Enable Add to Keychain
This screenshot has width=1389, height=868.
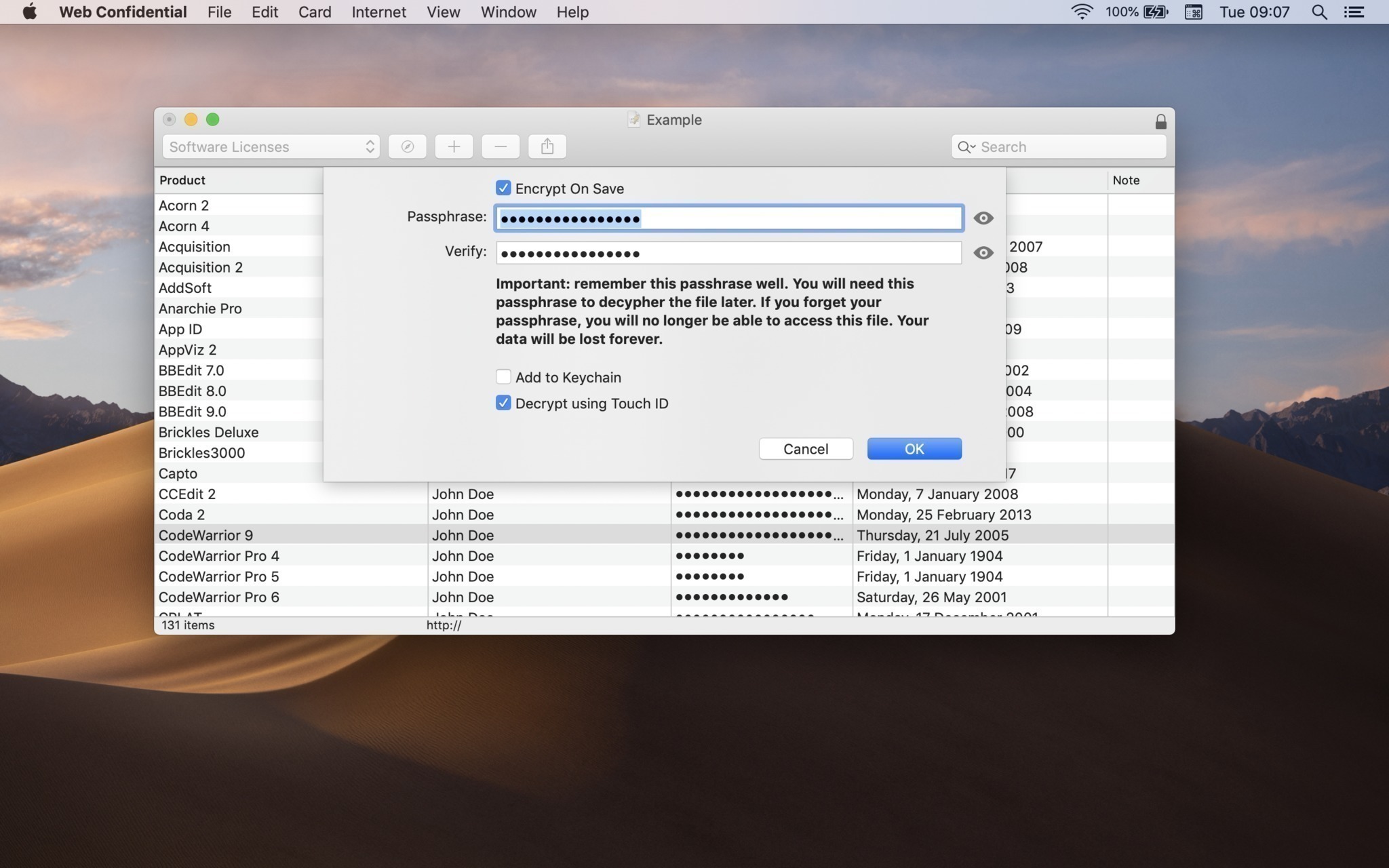[503, 376]
